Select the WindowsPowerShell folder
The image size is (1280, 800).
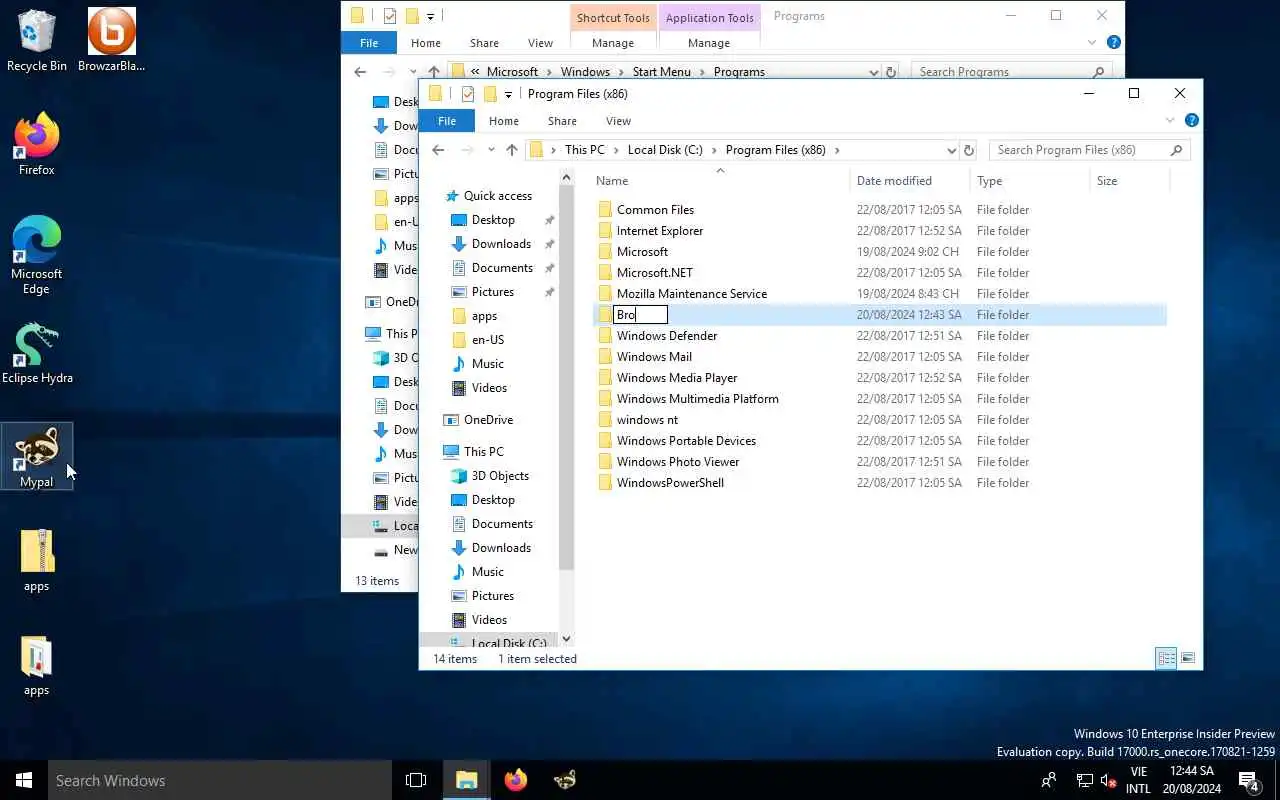click(x=670, y=483)
